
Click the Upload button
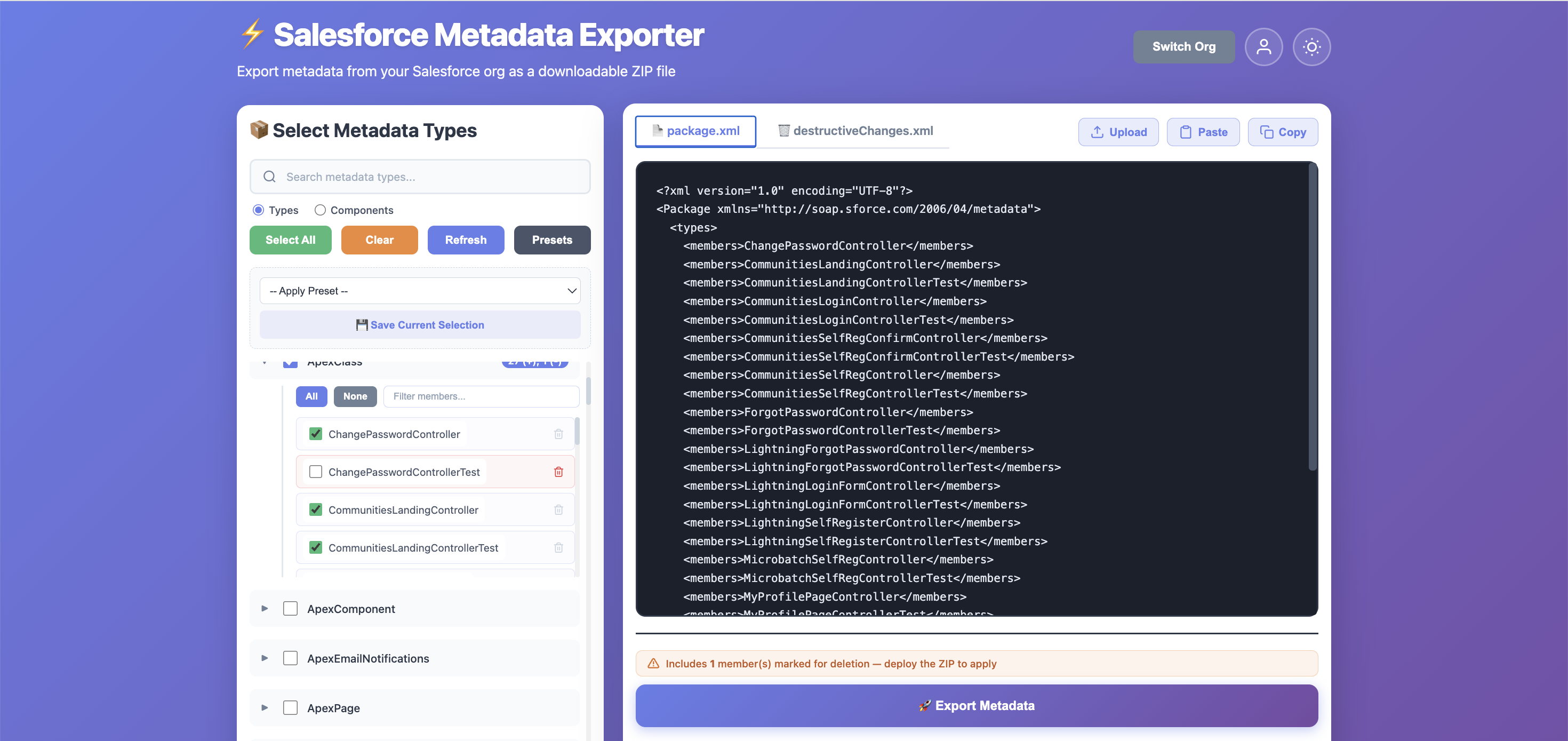click(x=1118, y=132)
